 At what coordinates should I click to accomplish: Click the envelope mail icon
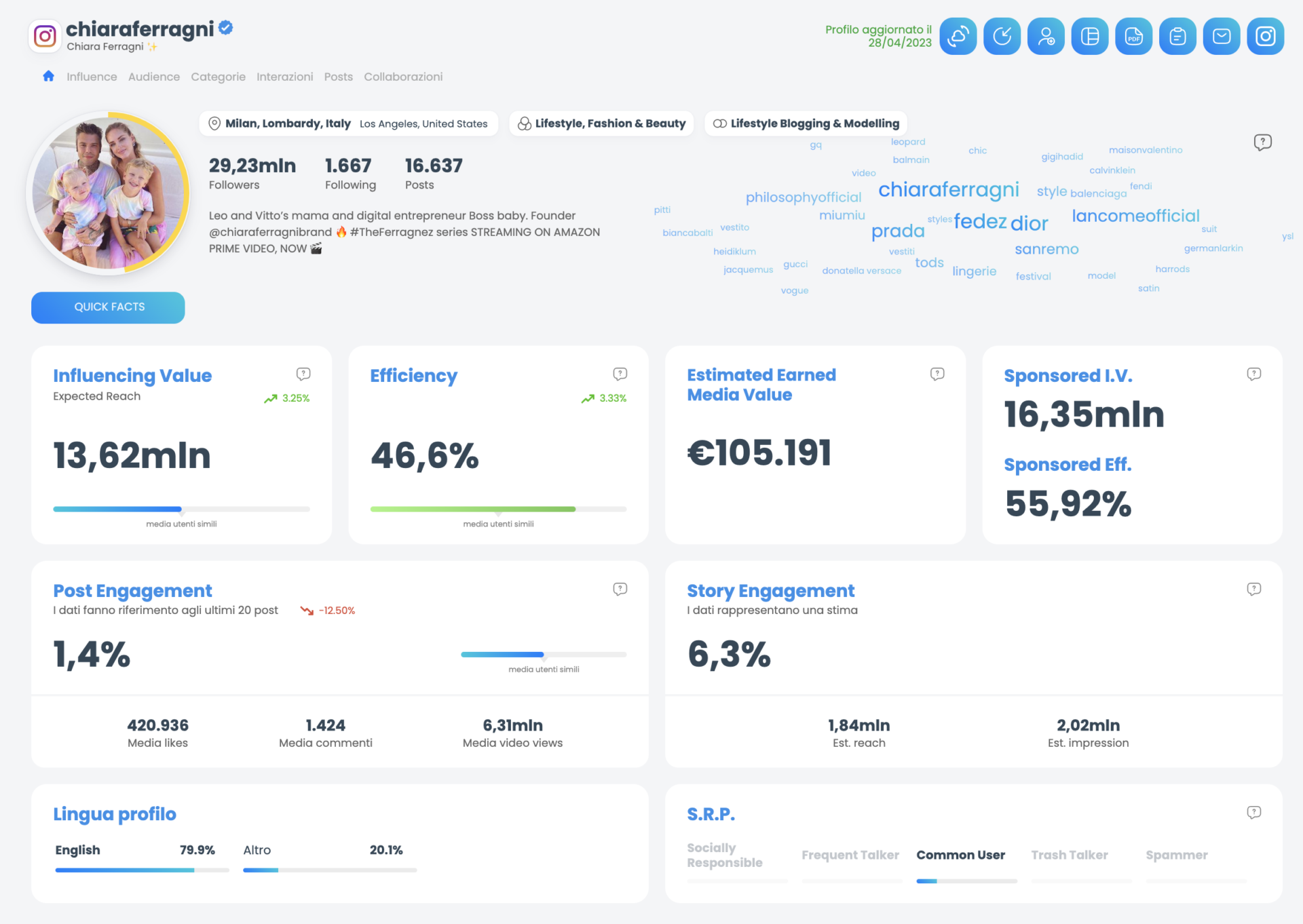[x=1222, y=36]
